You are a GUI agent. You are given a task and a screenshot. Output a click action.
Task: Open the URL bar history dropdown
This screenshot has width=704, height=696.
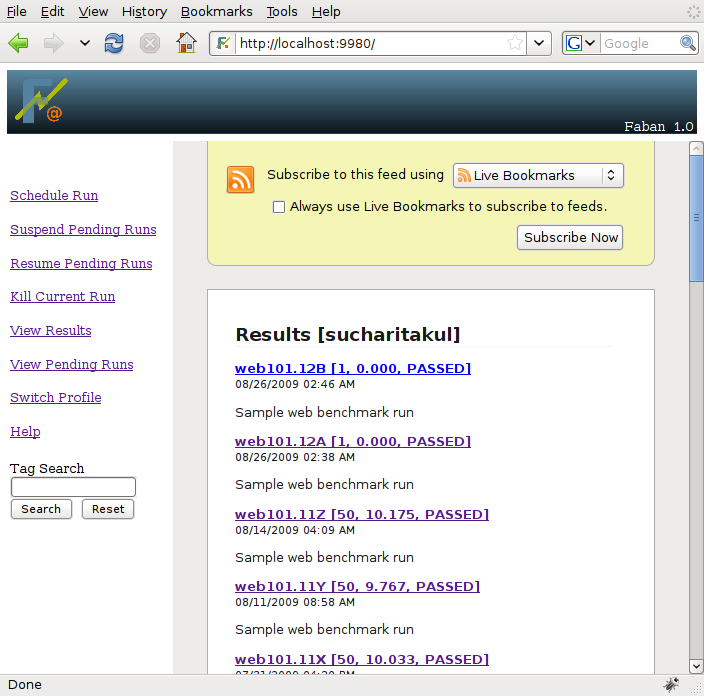pos(539,44)
